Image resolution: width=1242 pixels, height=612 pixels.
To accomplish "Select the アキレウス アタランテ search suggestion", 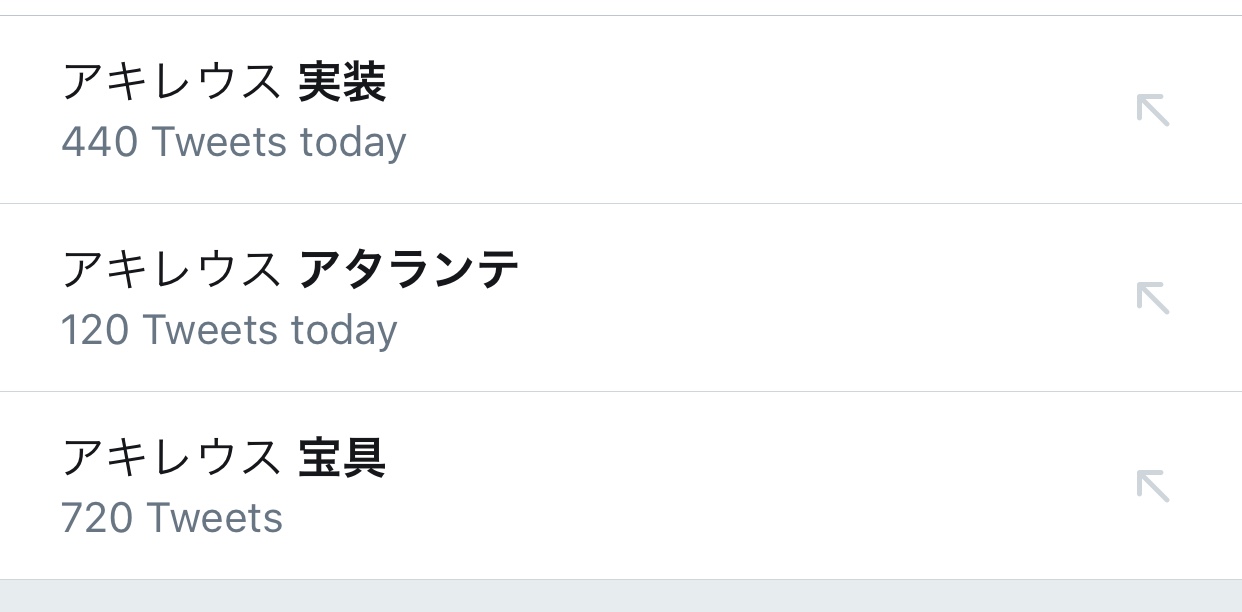I will pos(290,272).
